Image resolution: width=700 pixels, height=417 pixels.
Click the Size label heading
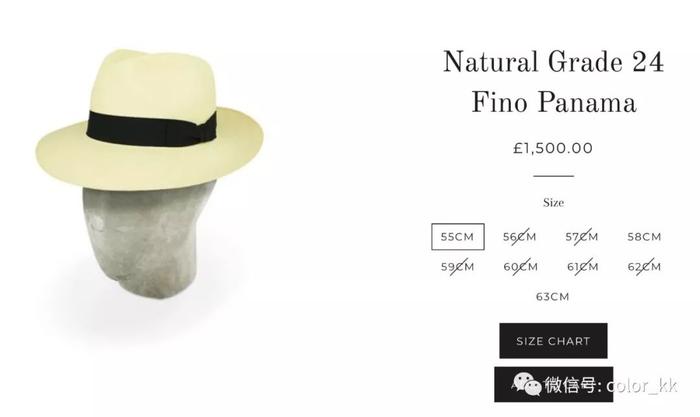[x=554, y=203]
